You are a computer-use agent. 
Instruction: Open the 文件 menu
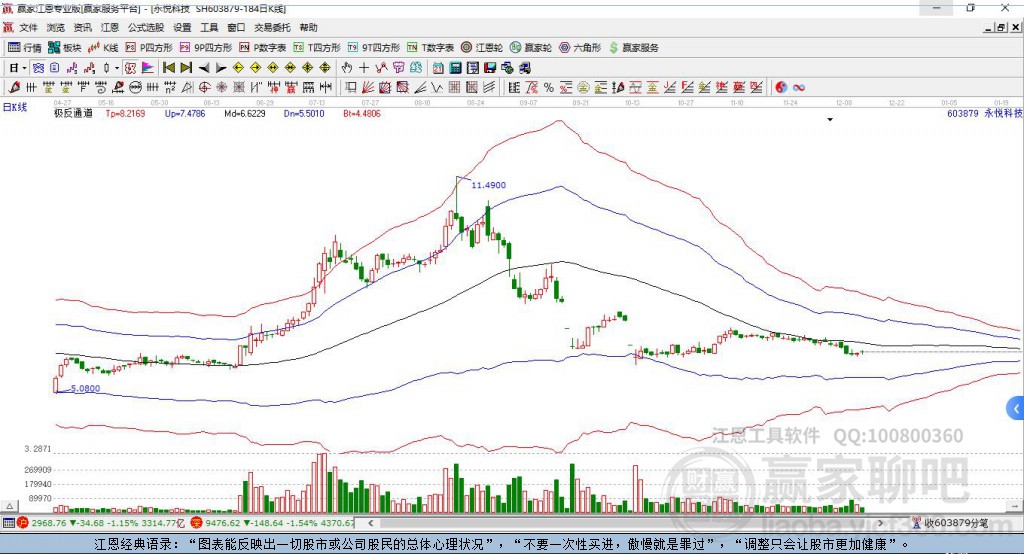click(28, 27)
